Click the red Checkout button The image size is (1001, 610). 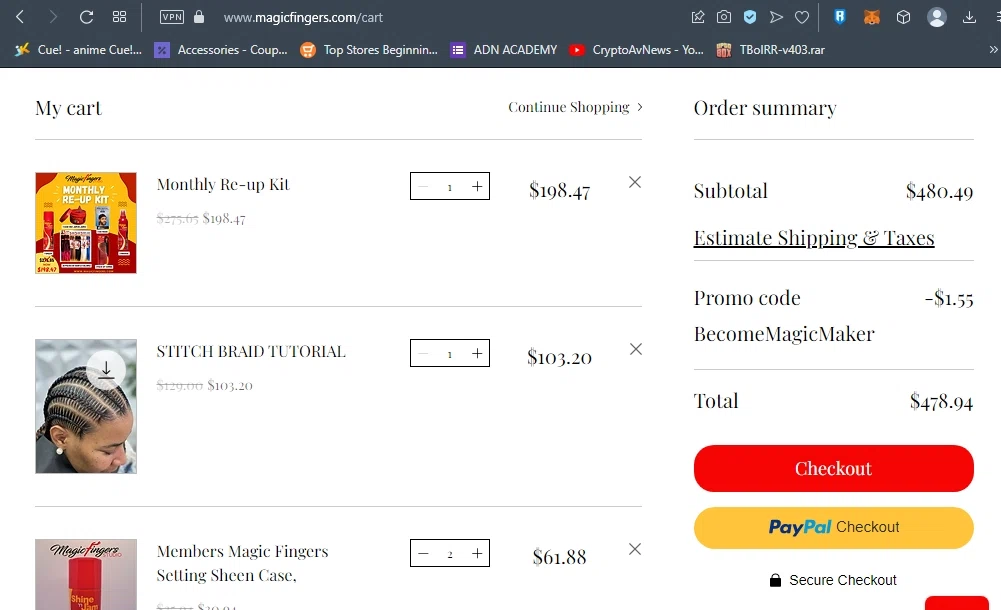[x=834, y=468]
